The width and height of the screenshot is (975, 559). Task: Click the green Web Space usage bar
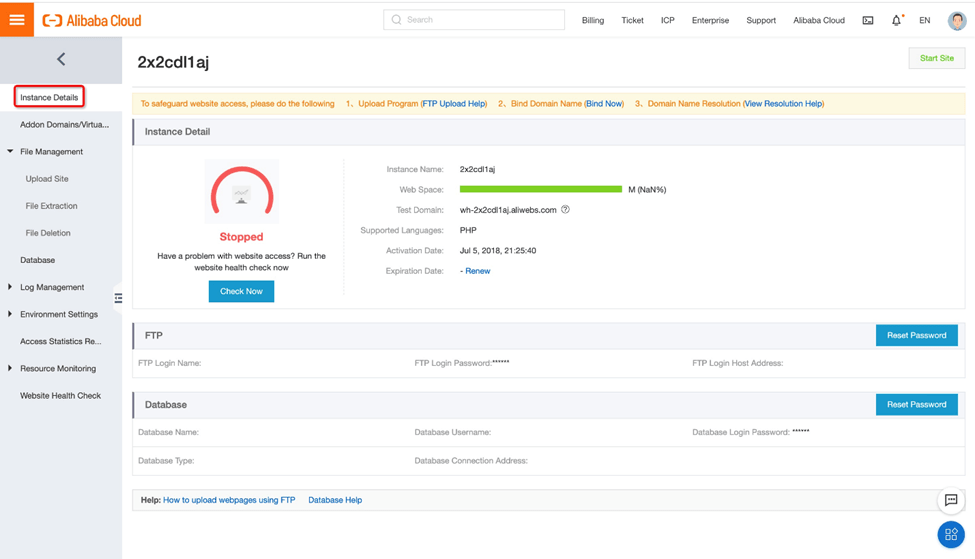540,189
